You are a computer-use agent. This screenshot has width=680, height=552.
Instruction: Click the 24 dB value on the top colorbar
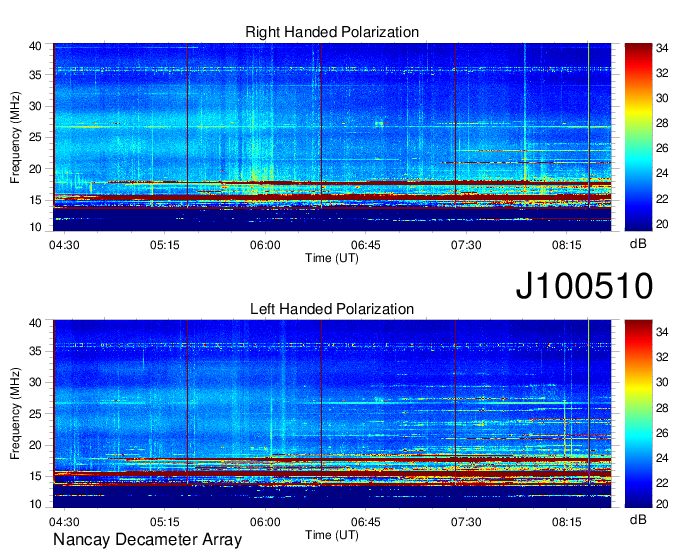coord(662,173)
